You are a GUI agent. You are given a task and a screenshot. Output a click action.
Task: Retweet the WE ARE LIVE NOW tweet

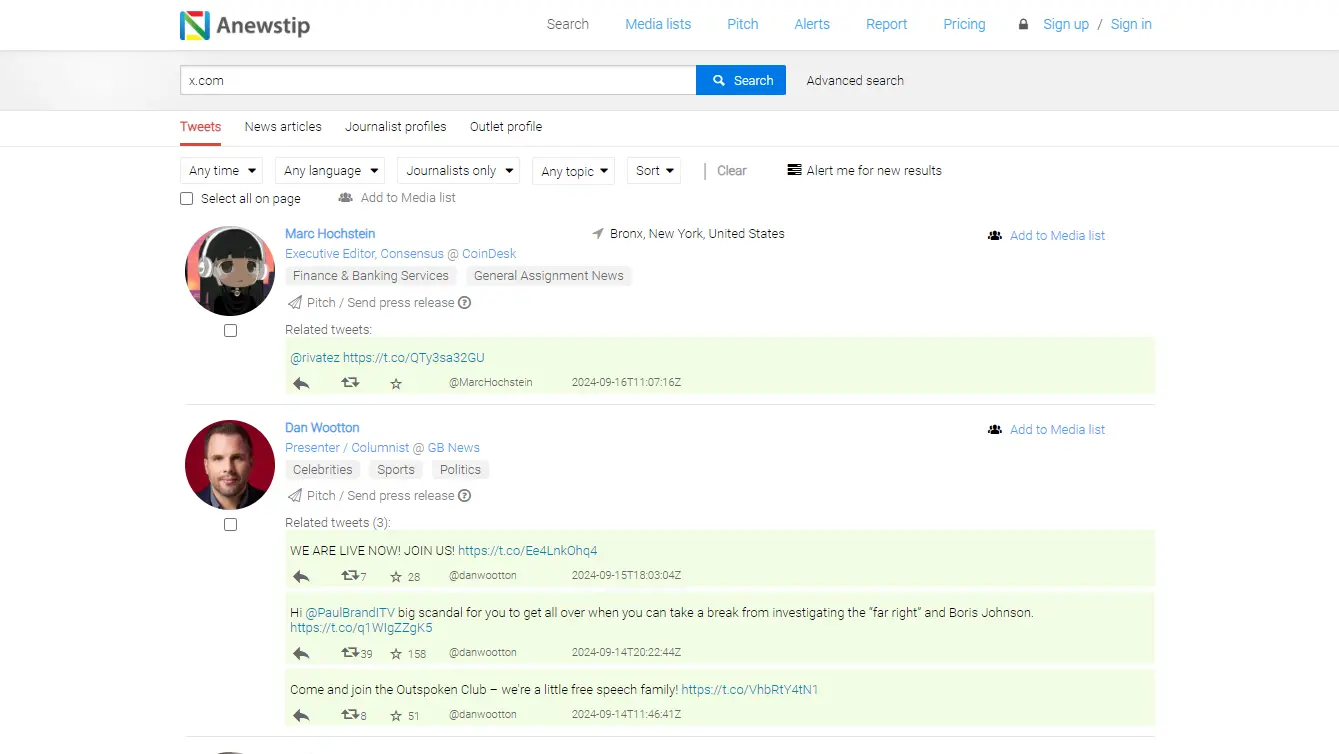click(350, 575)
